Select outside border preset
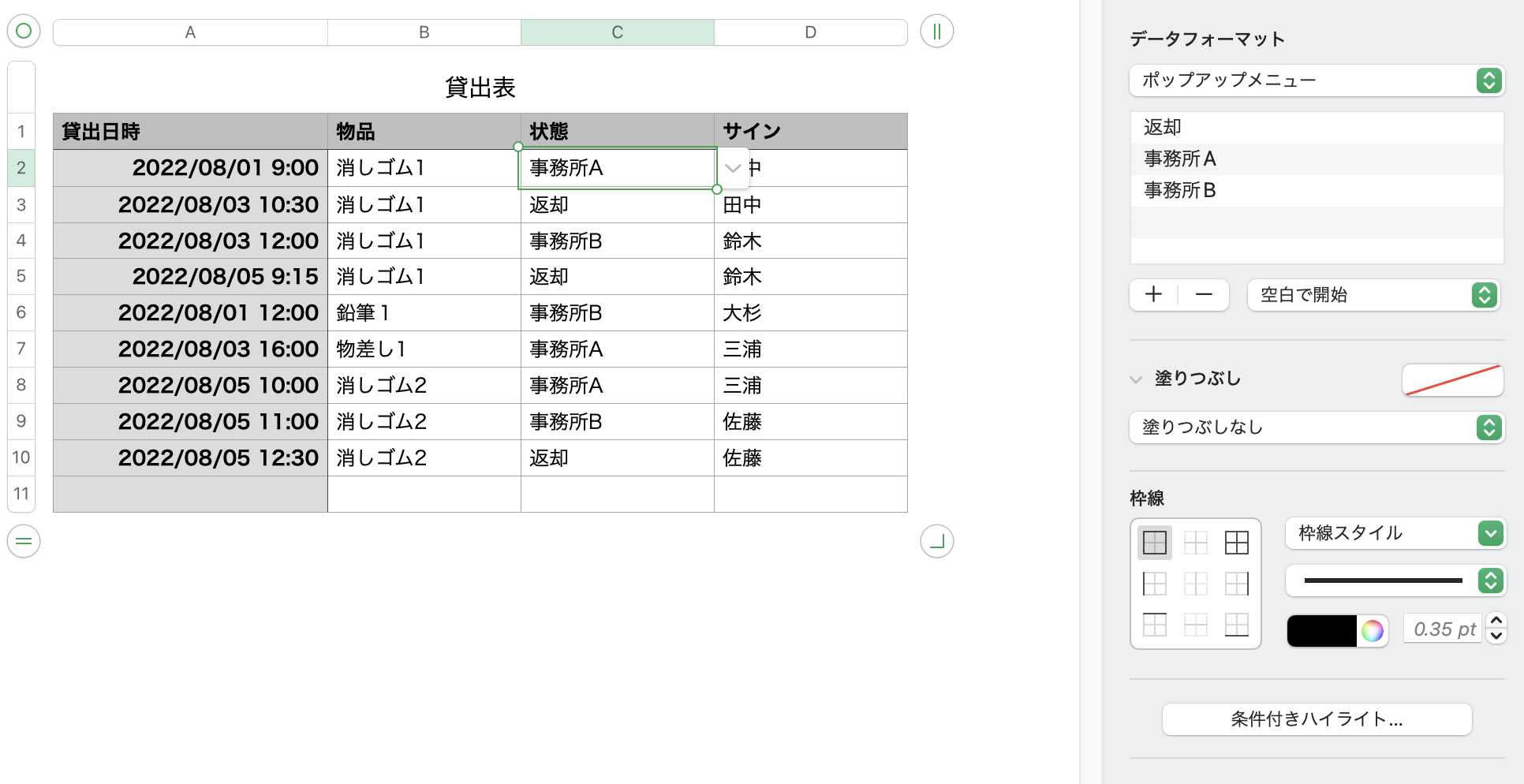This screenshot has height=784, width=1524. point(1236,543)
